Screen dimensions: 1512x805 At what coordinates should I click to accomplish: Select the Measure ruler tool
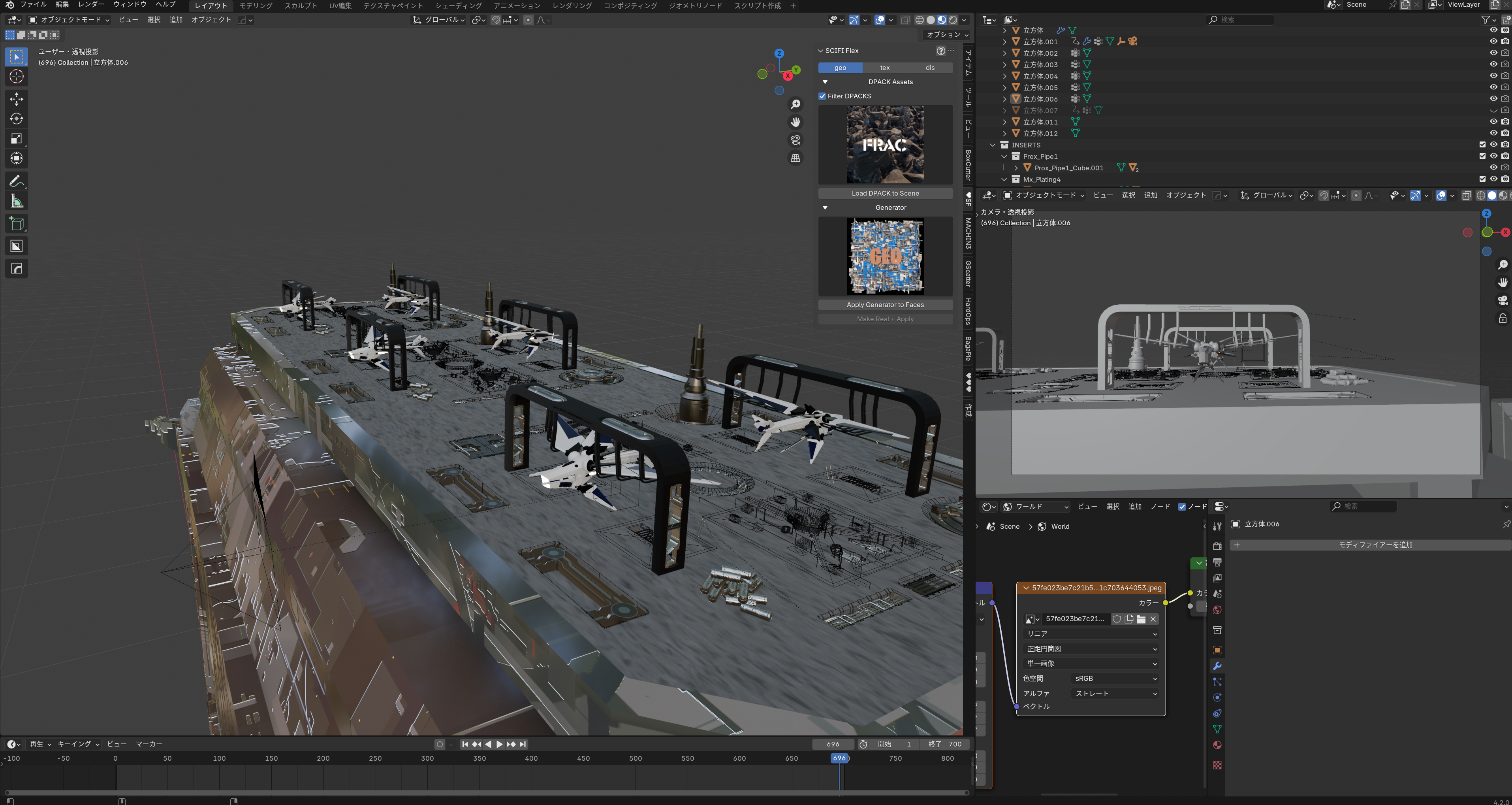(x=17, y=202)
